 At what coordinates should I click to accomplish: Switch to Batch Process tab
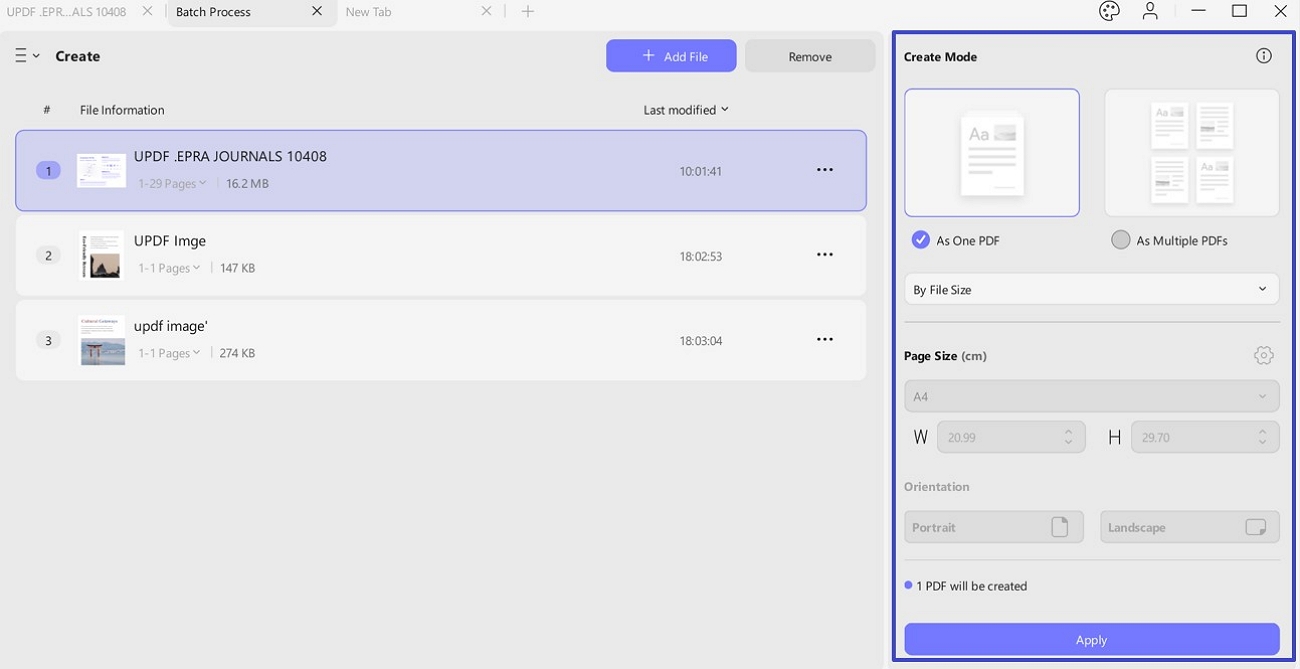(x=213, y=12)
